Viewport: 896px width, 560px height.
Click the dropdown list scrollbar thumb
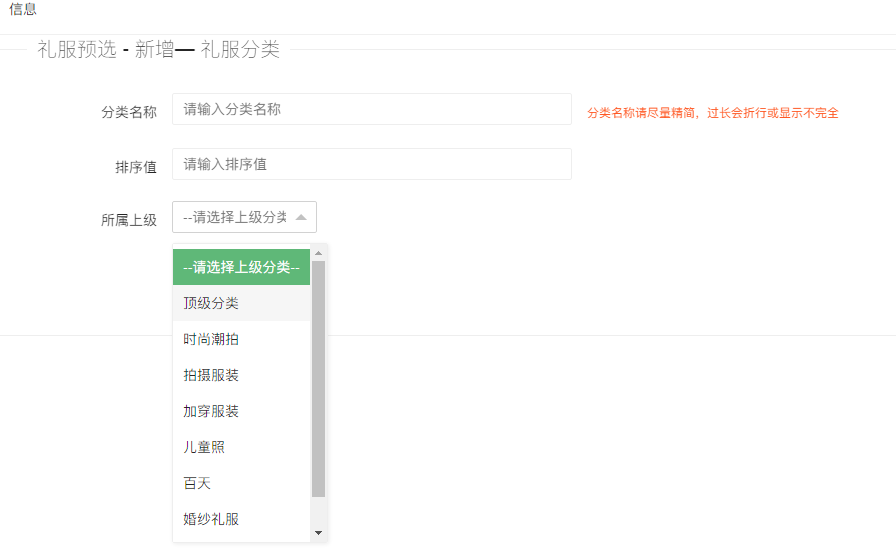pos(319,380)
